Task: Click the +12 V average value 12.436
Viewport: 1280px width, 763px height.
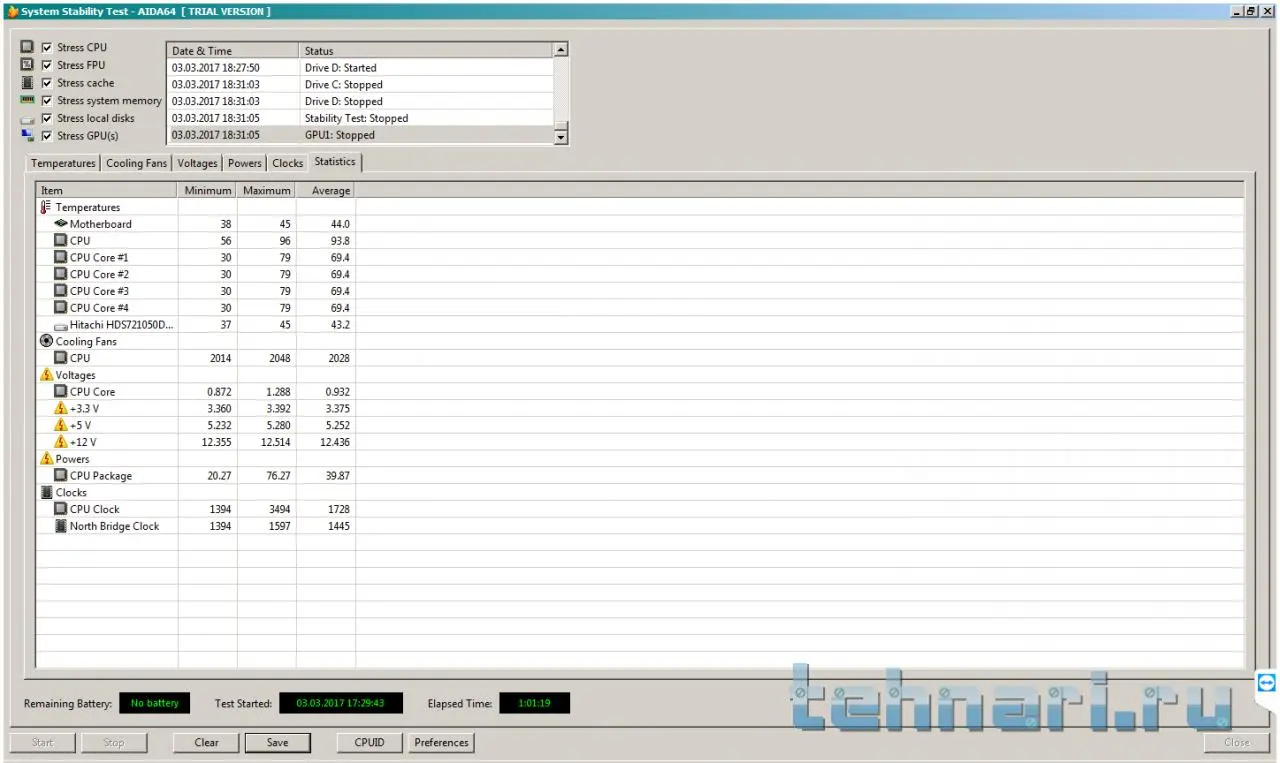Action: [x=333, y=442]
